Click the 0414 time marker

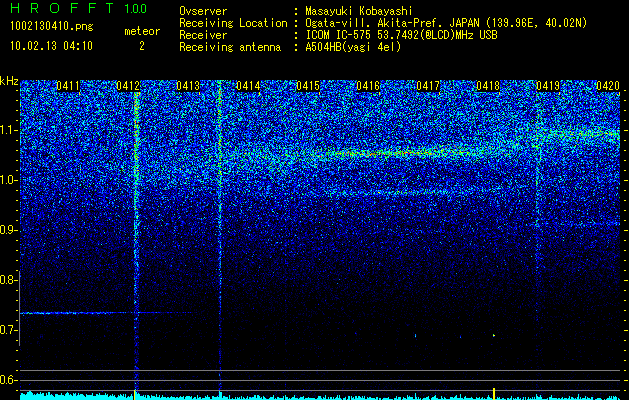pos(248,86)
